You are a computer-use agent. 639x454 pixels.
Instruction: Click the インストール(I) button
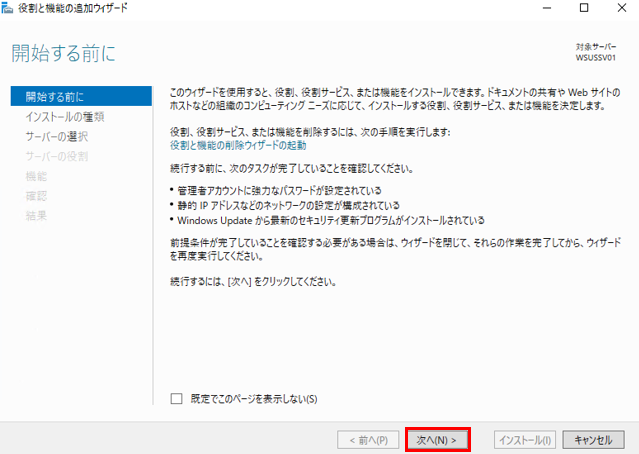pyautogui.click(x=525, y=439)
